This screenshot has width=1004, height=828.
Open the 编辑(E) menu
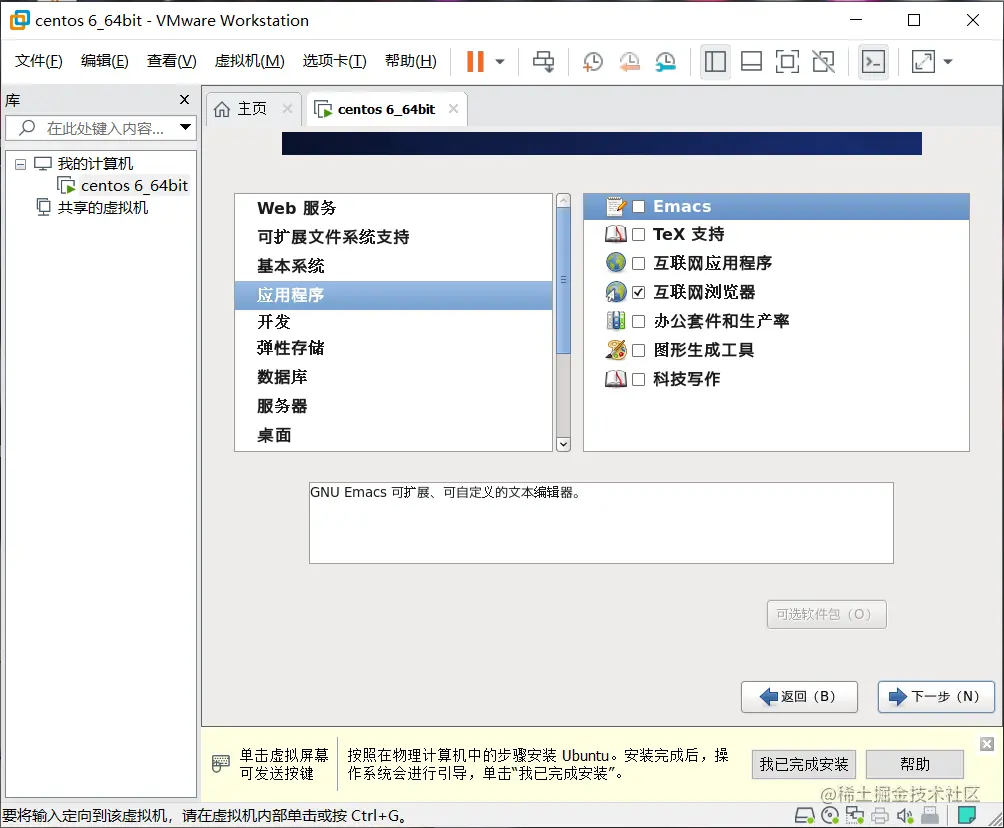click(104, 61)
